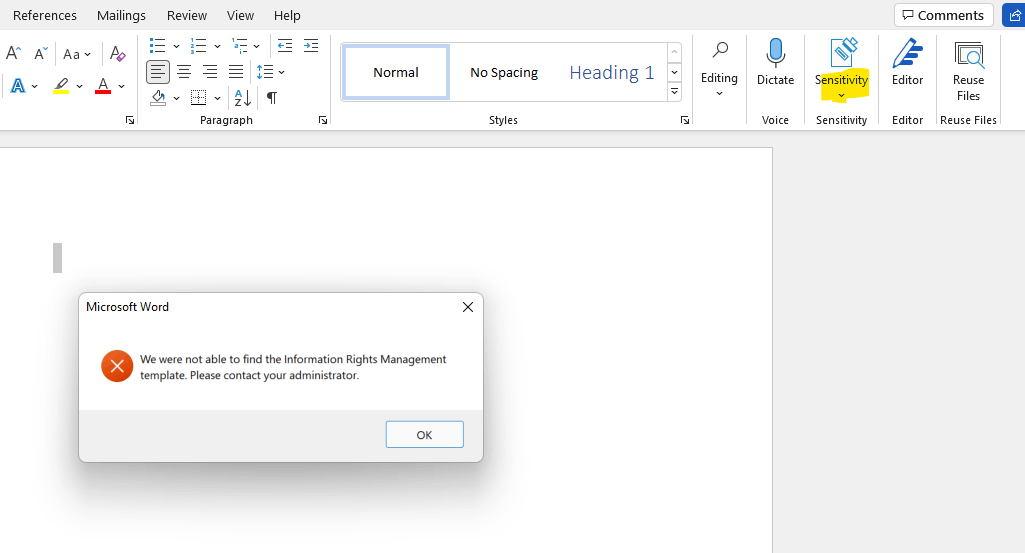Expand the multilevel list dropdown
Screen dimensions: 1025x553
257,46
